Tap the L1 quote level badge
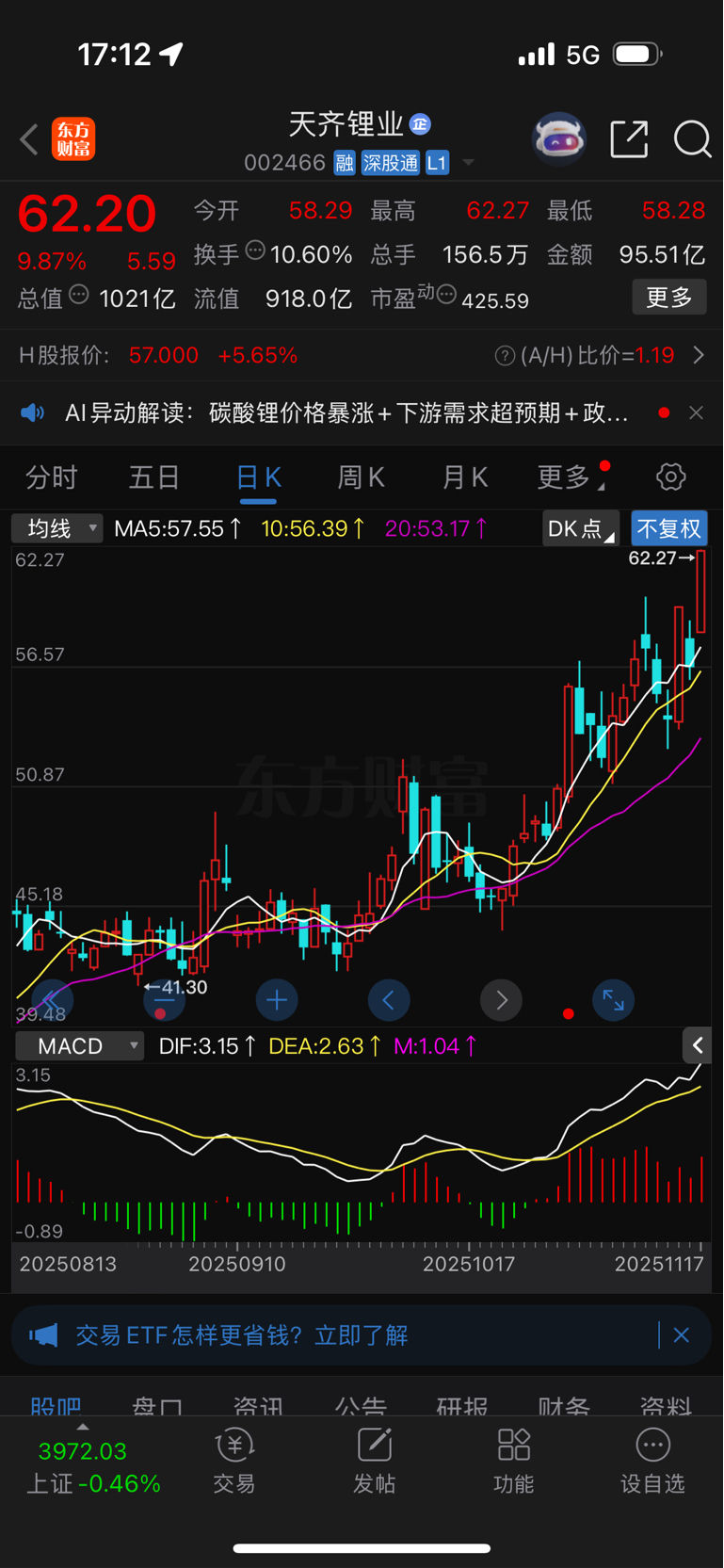The width and height of the screenshot is (724, 1568). point(437,163)
